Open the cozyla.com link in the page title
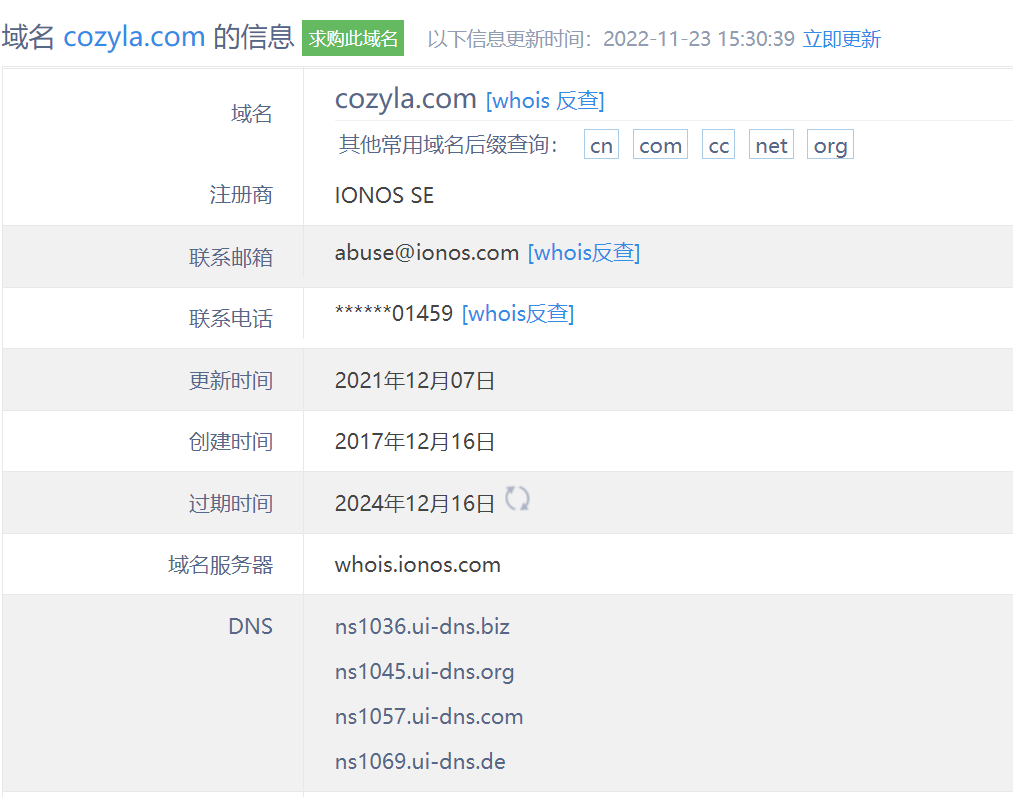The height and width of the screenshot is (797, 1013). pyautogui.click(x=134, y=36)
